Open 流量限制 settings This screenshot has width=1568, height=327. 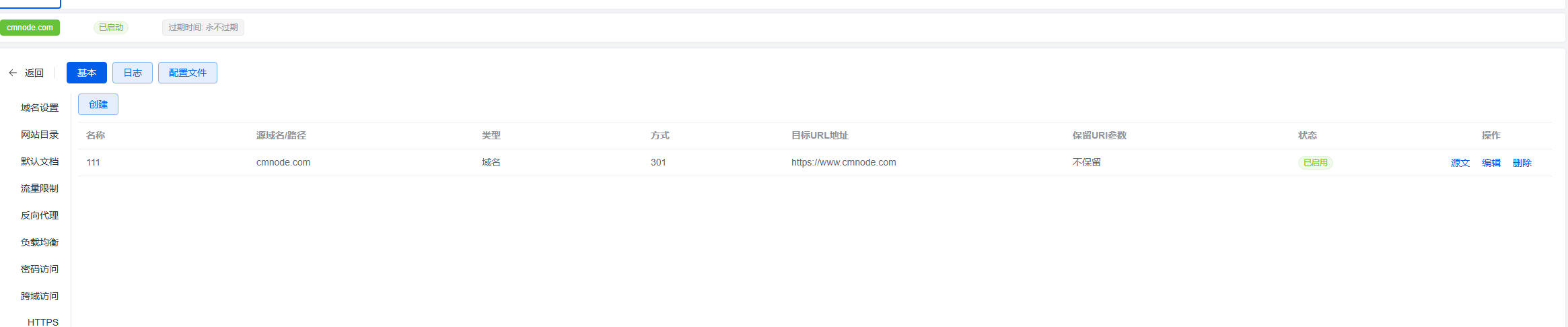[x=40, y=188]
